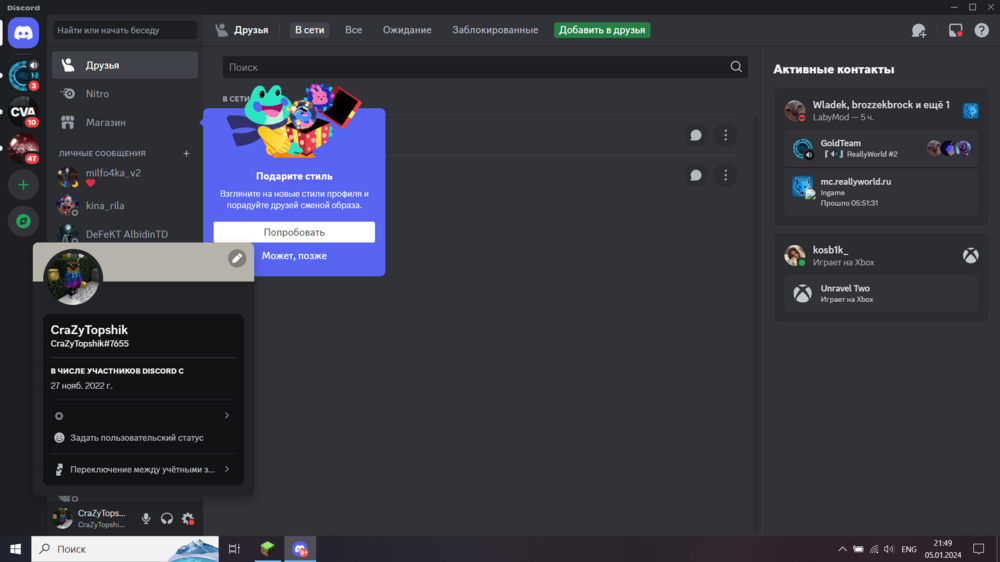Image resolution: width=1000 pixels, height=562 pixels.
Task: Click the Попробовать button
Action: [294, 232]
